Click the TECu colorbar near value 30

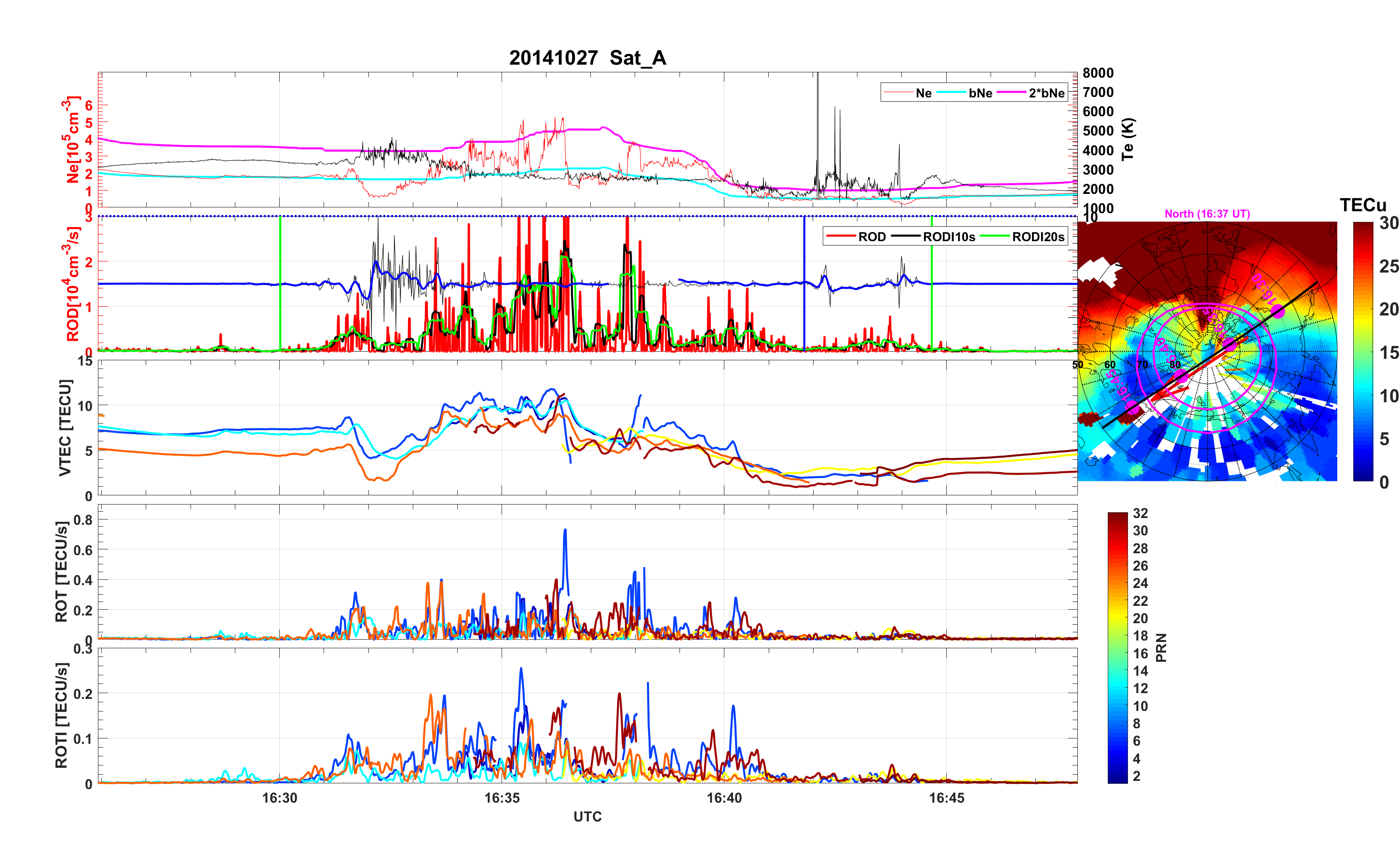click(1363, 225)
